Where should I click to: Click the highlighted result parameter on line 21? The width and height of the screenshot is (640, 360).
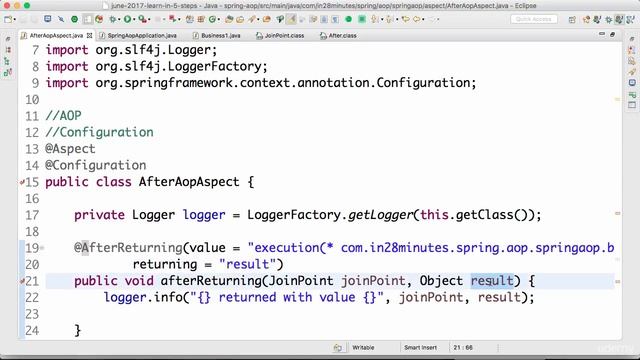pyautogui.click(x=492, y=281)
